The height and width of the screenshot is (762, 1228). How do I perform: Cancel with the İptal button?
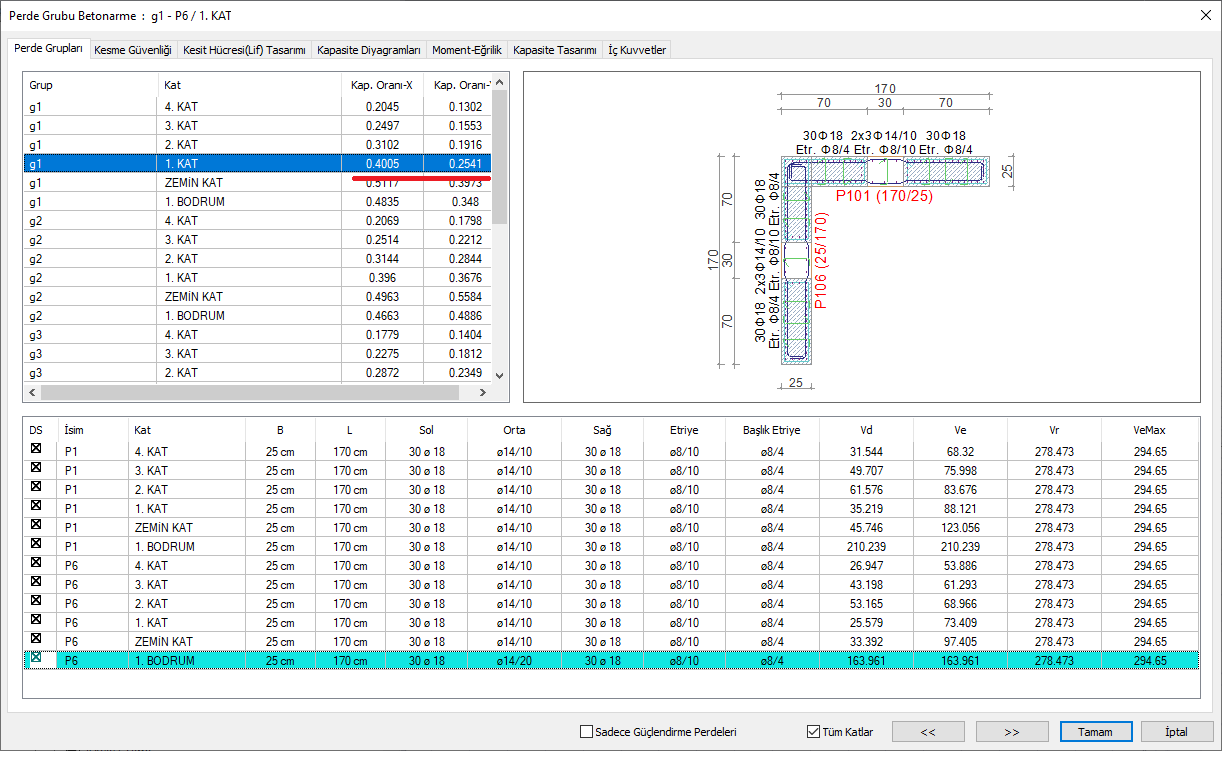[x=1177, y=732]
